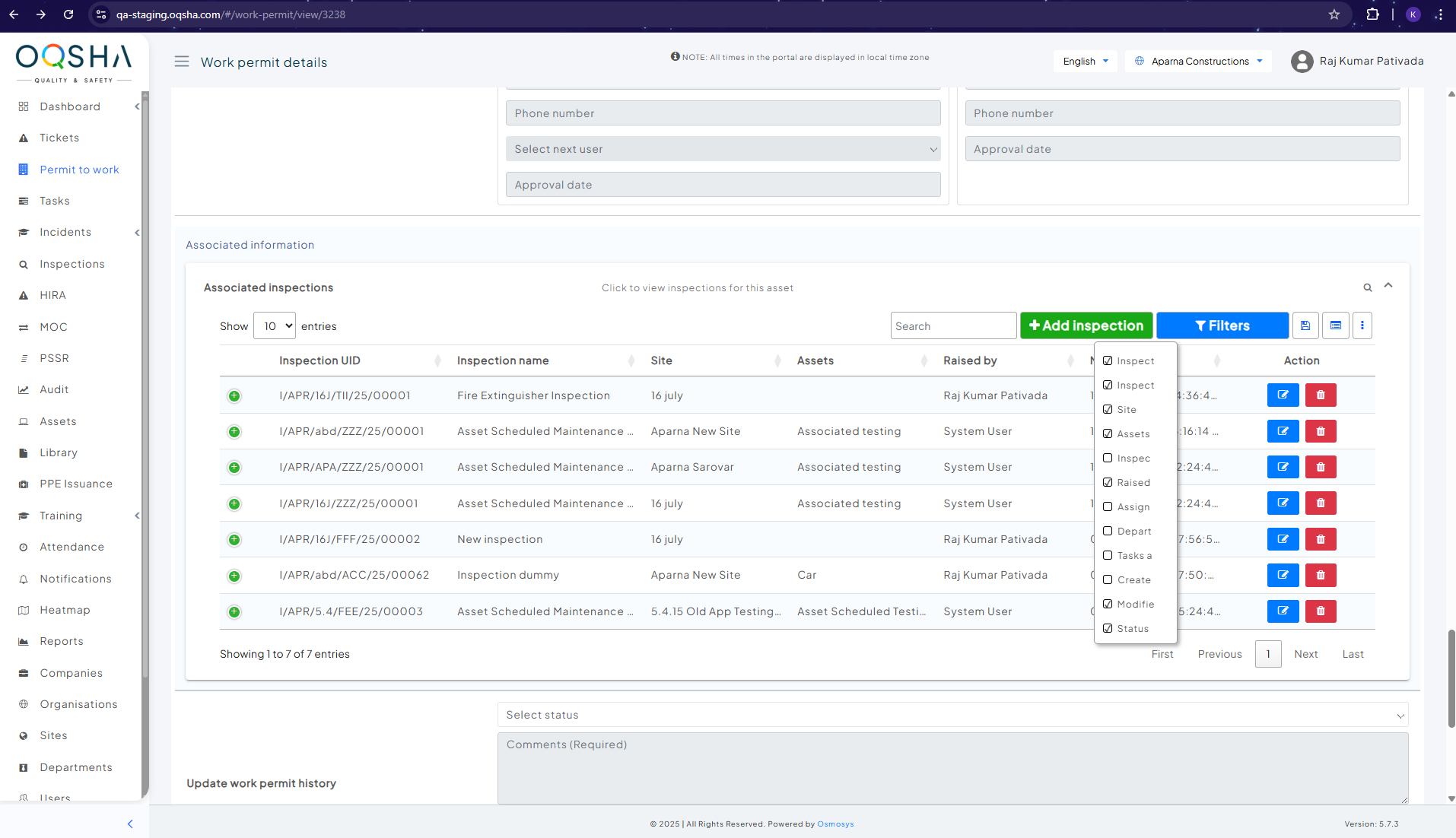Delete the Inspection dummy row
Screen dimensions: 1456x838
coord(1321,576)
